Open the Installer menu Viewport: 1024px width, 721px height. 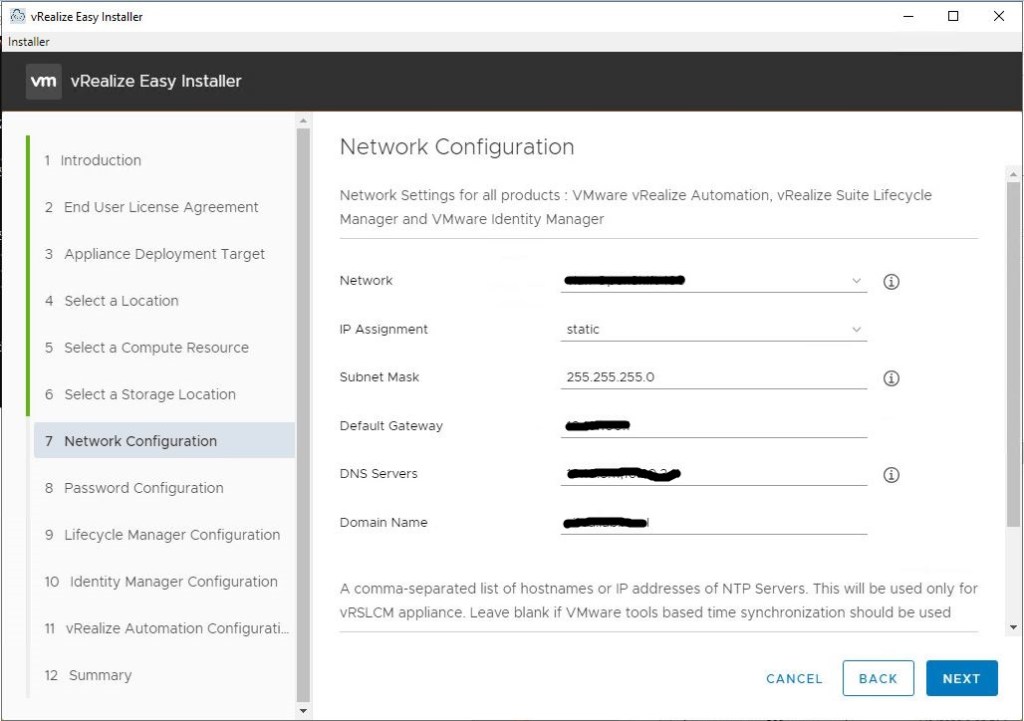click(29, 42)
